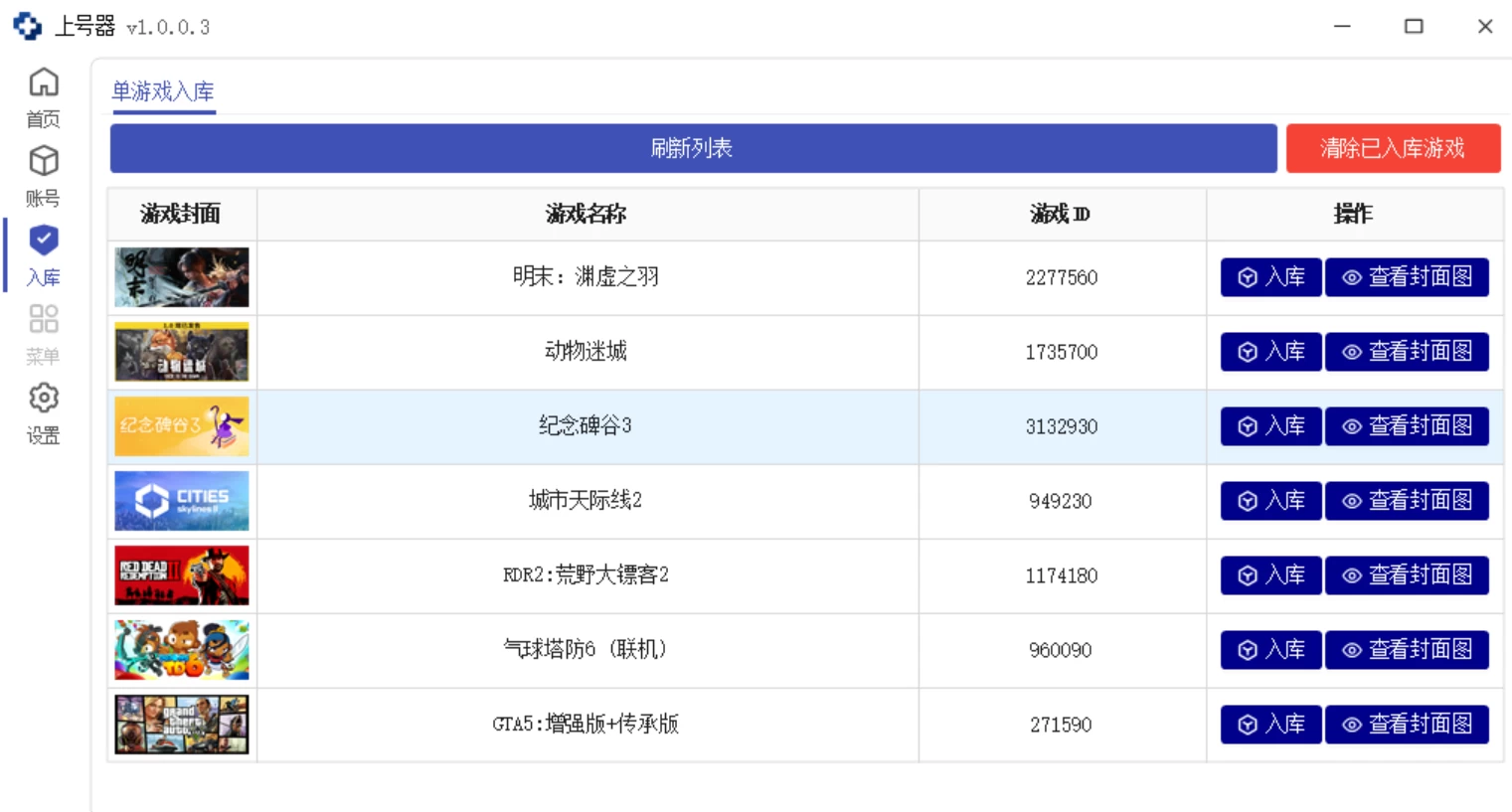Viewport: 1512px width, 812px height.
Task: Click the 菜单 grid icon in sidebar
Action: pyautogui.click(x=43, y=320)
